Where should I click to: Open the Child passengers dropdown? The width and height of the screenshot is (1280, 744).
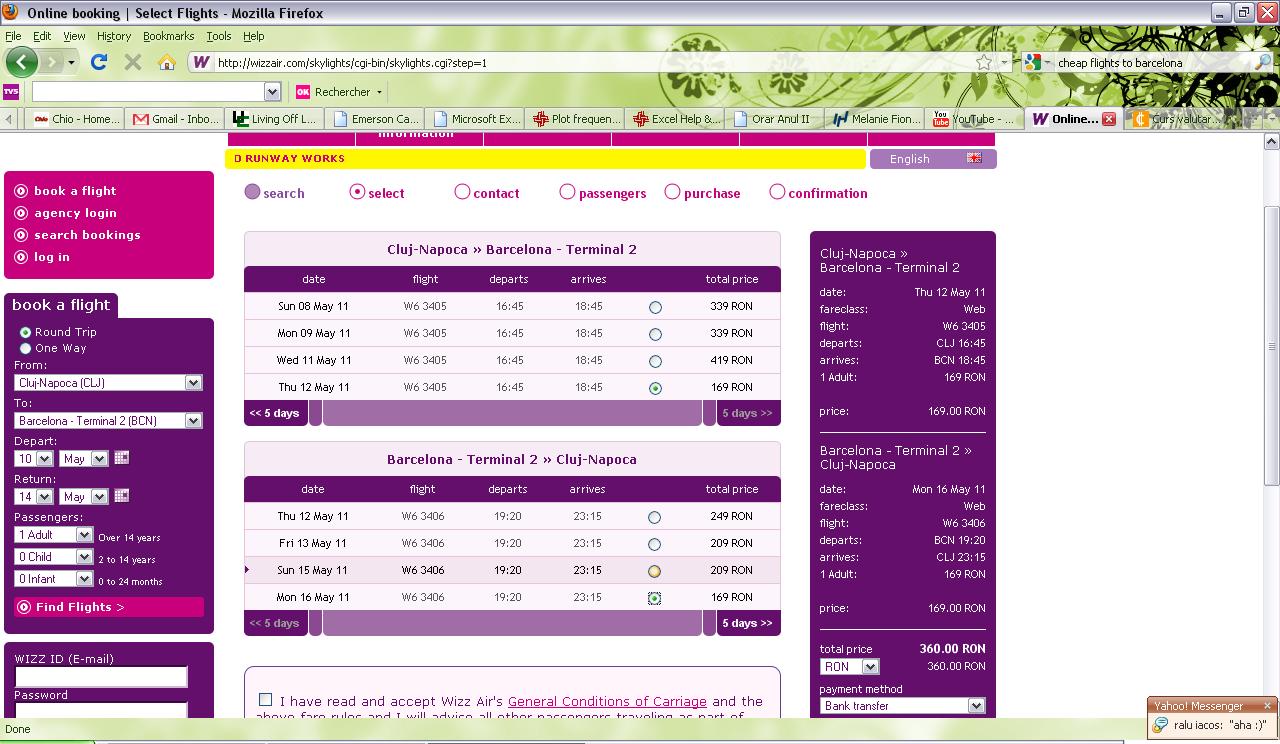(53, 557)
